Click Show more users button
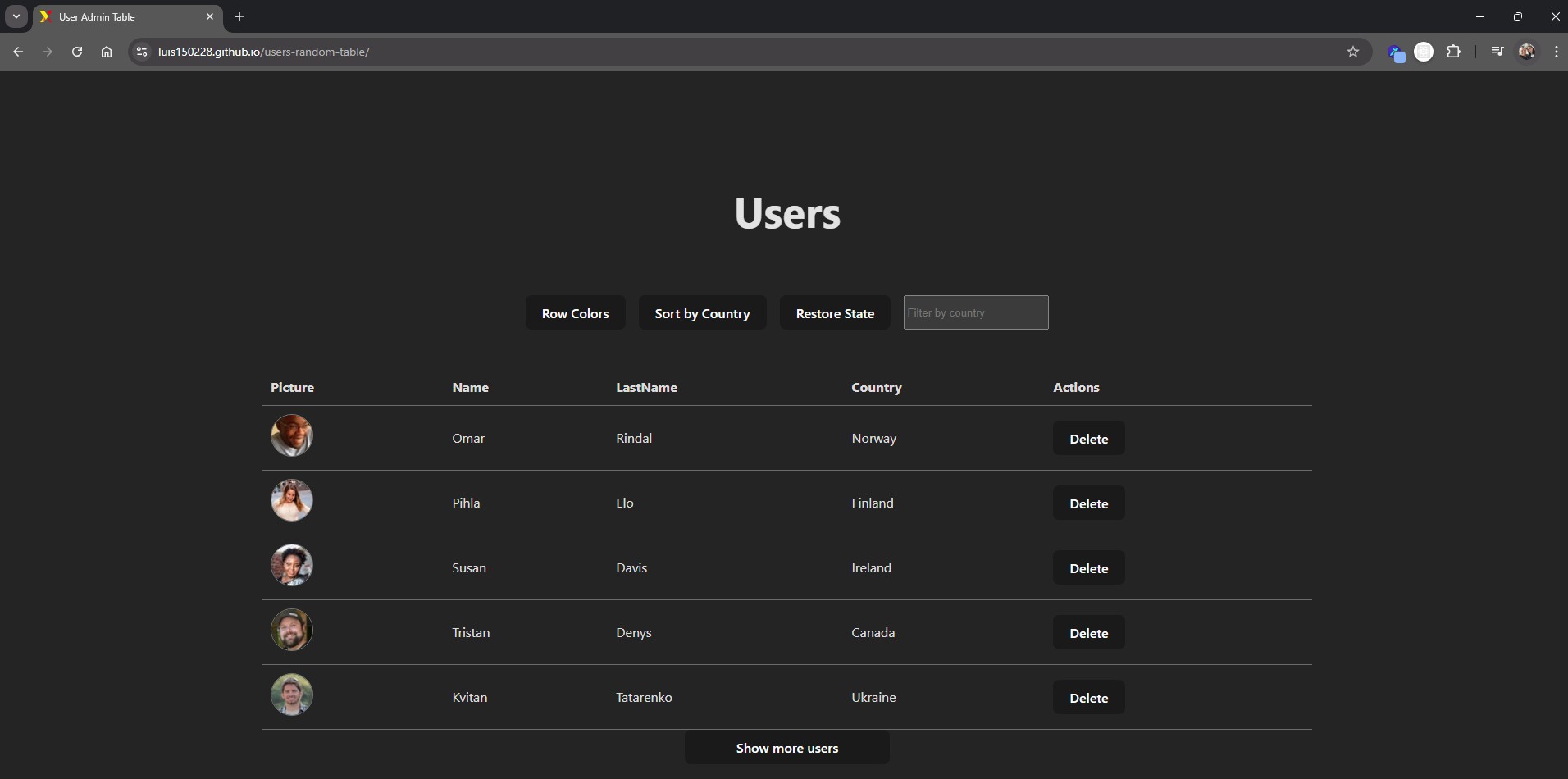This screenshot has height=779, width=1568. [786, 748]
